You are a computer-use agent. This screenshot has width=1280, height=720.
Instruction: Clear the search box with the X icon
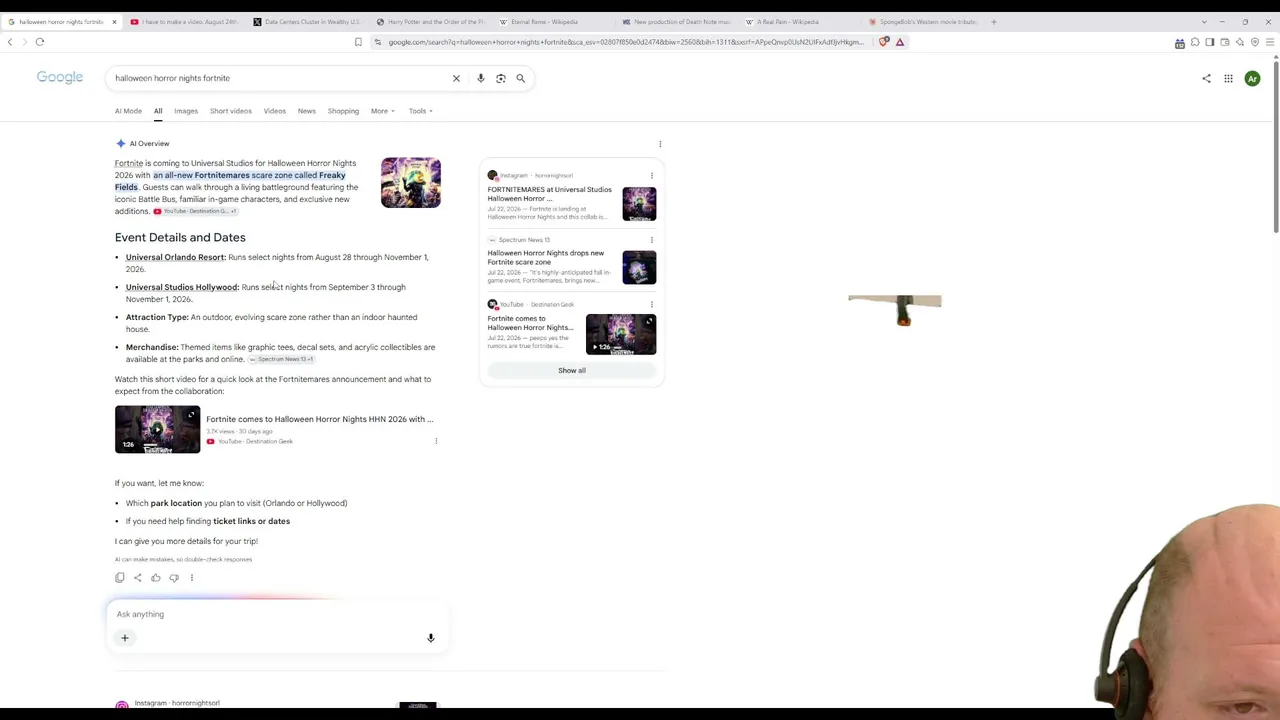pos(456,78)
